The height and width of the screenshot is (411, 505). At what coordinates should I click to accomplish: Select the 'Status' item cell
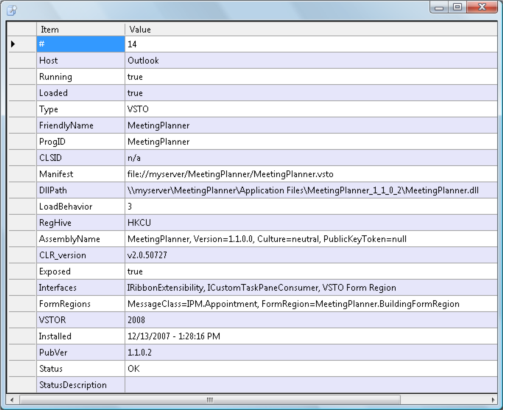pyautogui.click(x=81, y=369)
